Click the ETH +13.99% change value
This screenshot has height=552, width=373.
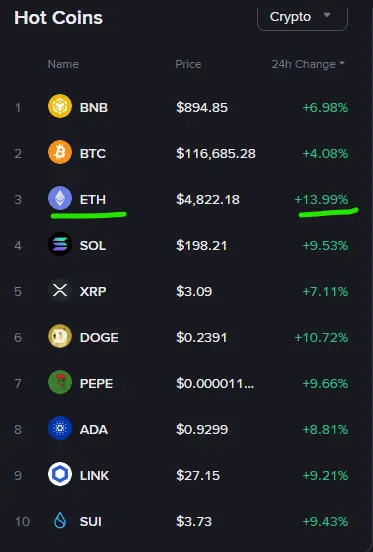coord(321,200)
